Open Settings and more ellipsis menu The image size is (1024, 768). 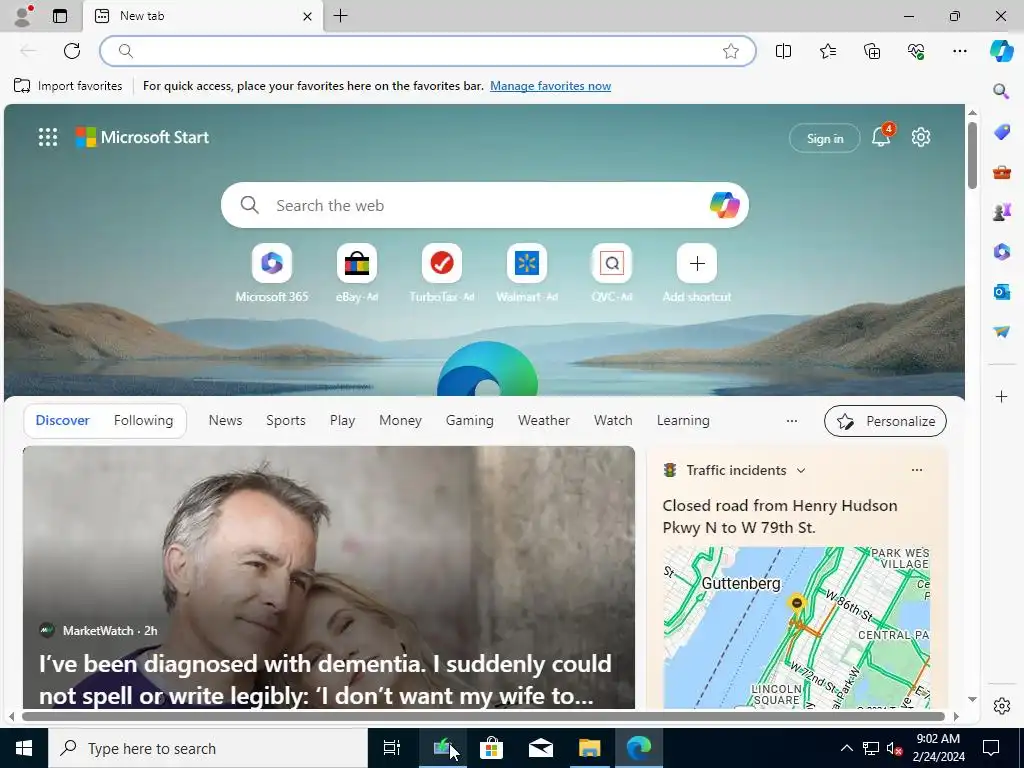959,51
